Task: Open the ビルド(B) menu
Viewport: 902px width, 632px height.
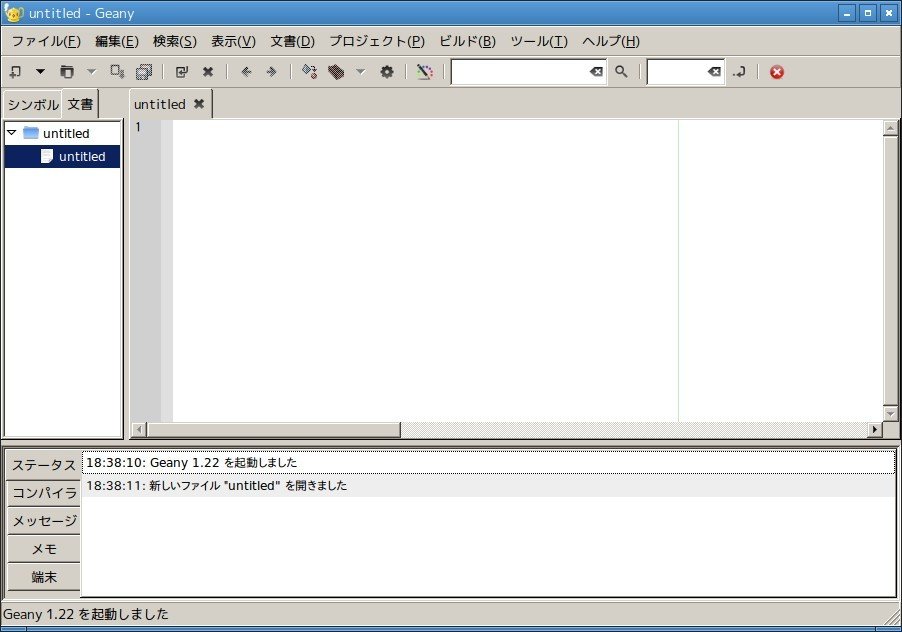Action: 467,41
